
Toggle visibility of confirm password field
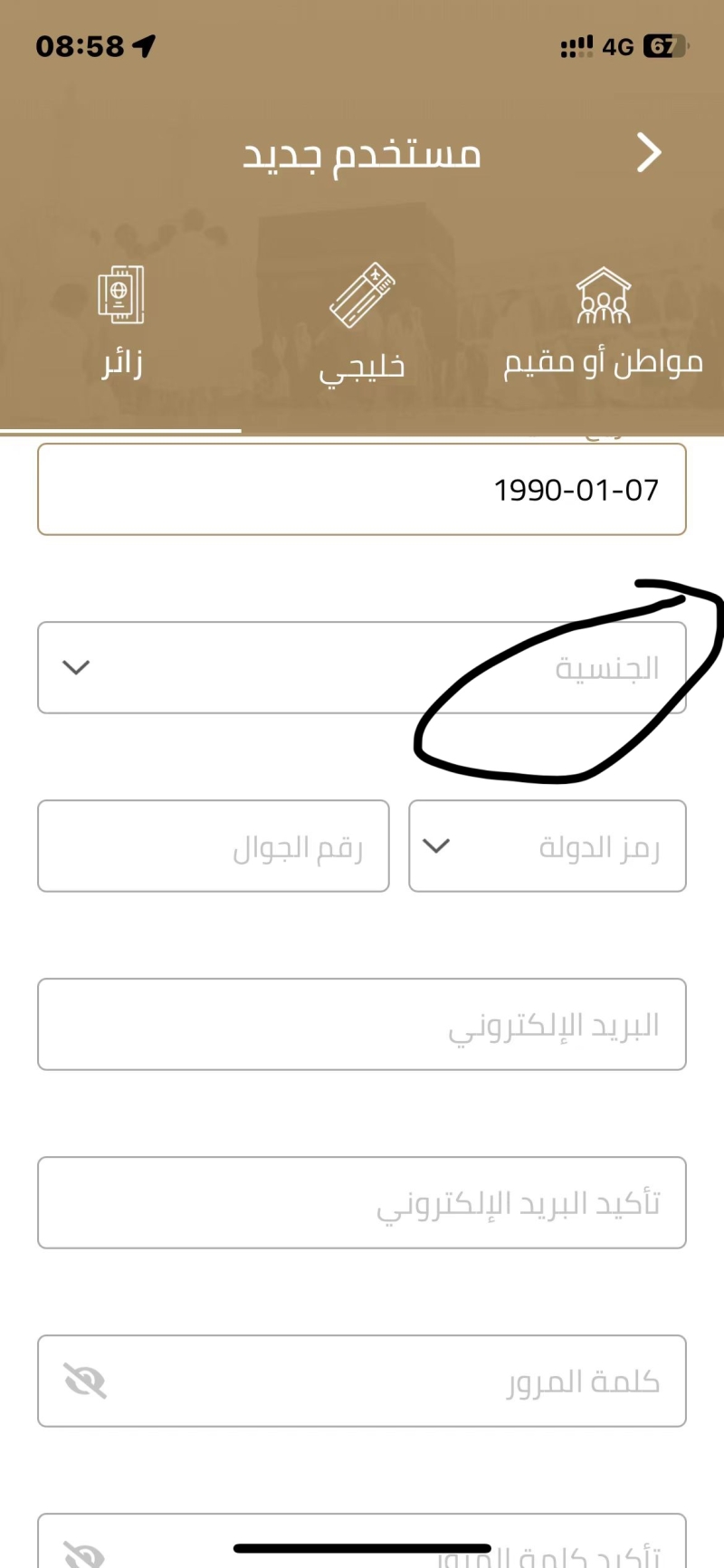click(x=86, y=1550)
